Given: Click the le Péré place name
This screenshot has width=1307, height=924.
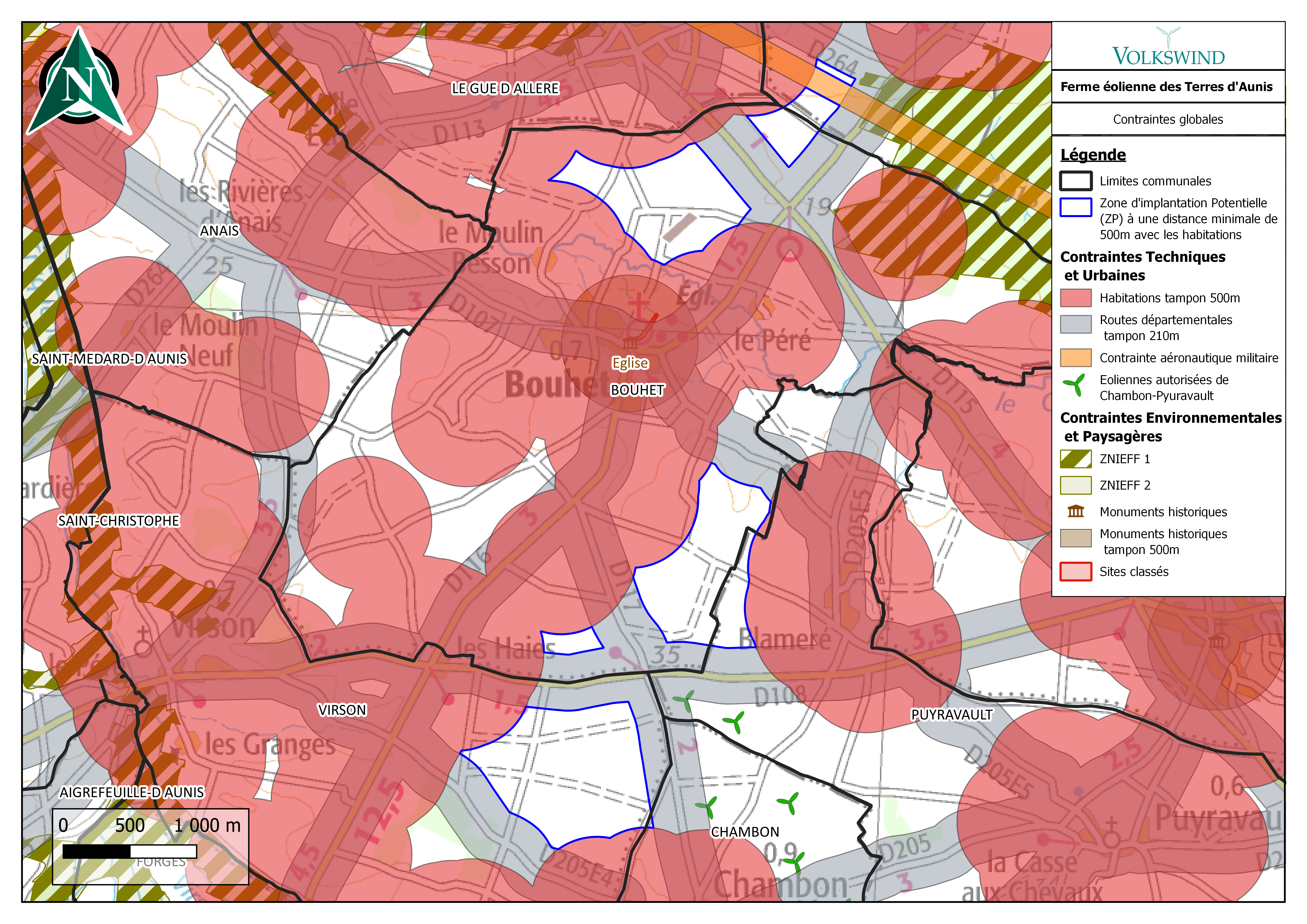Looking at the screenshot, I should (x=772, y=340).
